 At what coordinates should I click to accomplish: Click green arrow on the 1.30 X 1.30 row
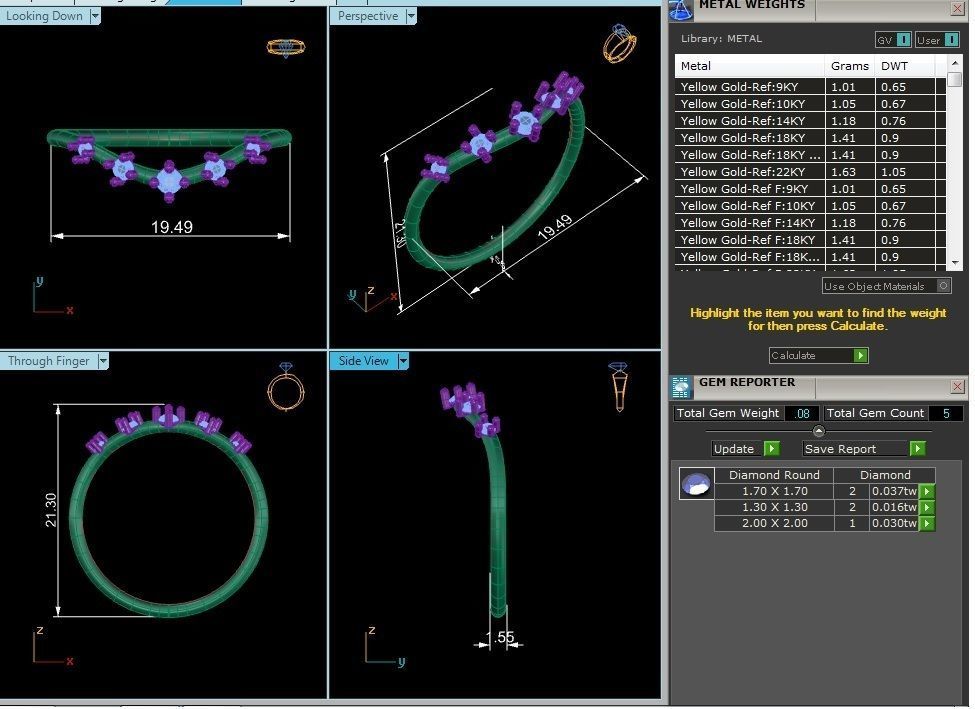click(x=926, y=507)
